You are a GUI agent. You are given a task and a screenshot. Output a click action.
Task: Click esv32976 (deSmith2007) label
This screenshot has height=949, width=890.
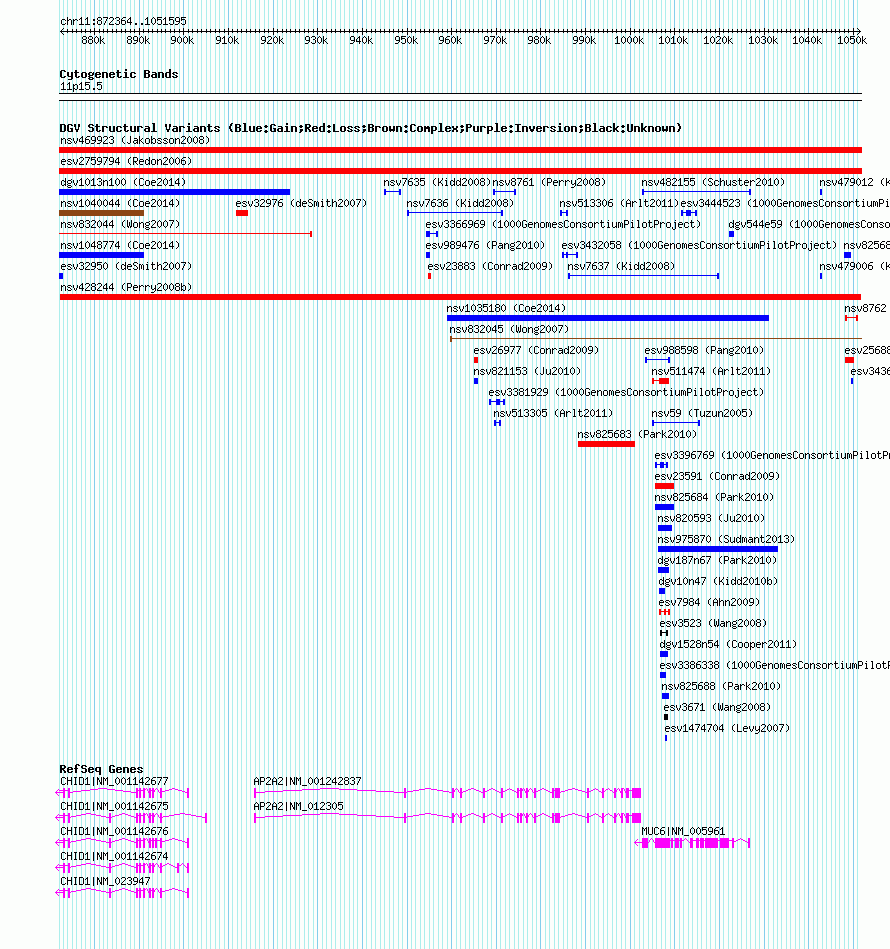(x=301, y=203)
